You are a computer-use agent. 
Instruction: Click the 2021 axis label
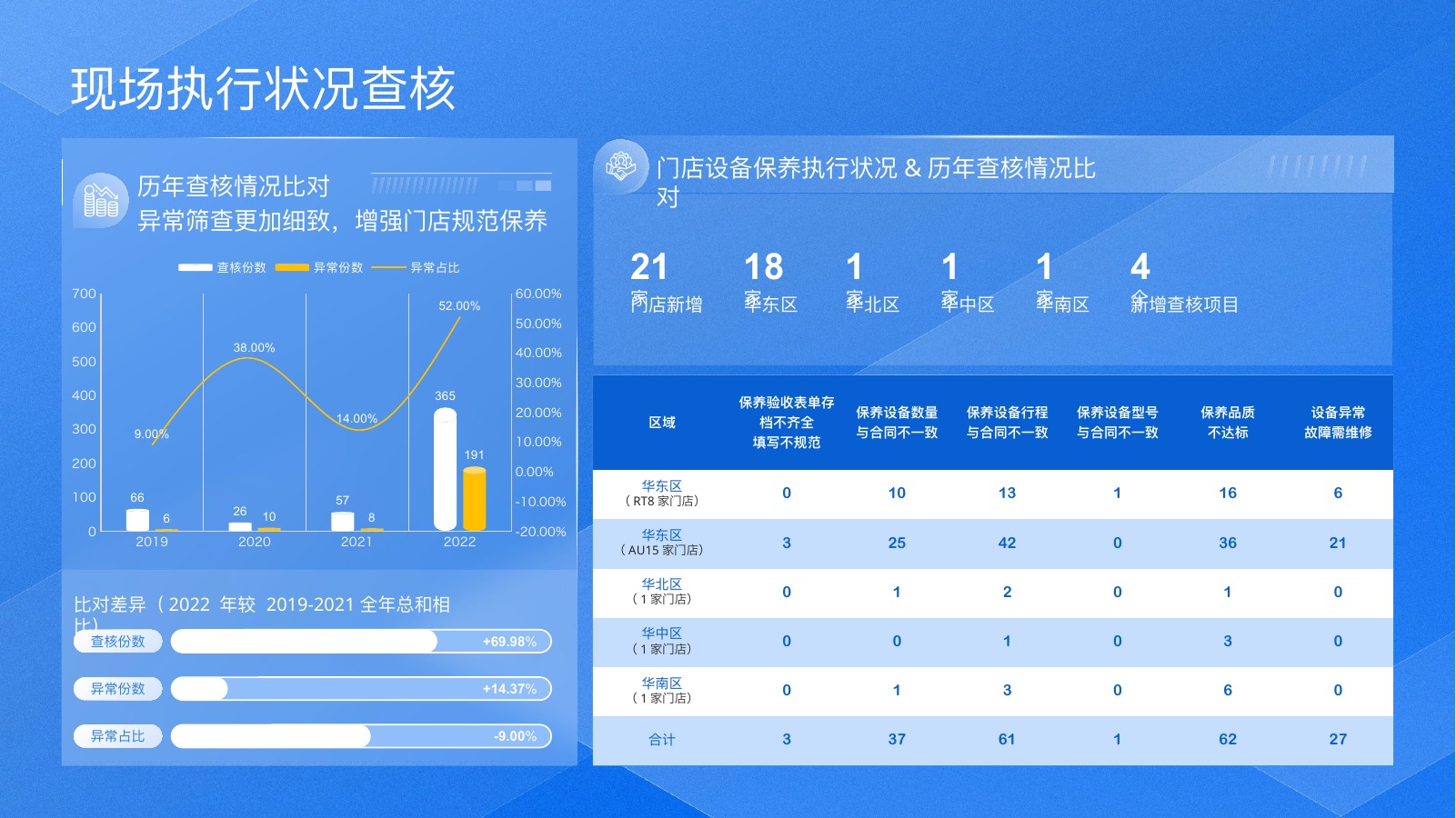tap(356, 541)
